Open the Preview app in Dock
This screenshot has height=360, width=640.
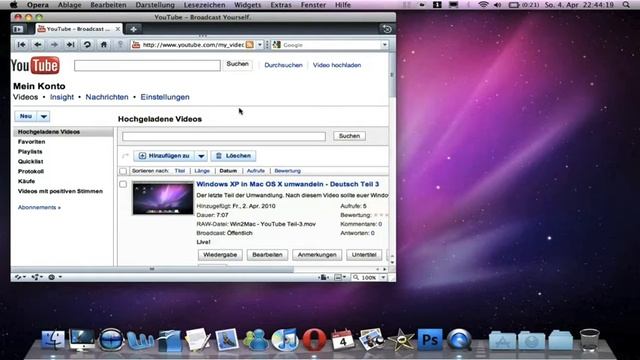click(x=227, y=340)
